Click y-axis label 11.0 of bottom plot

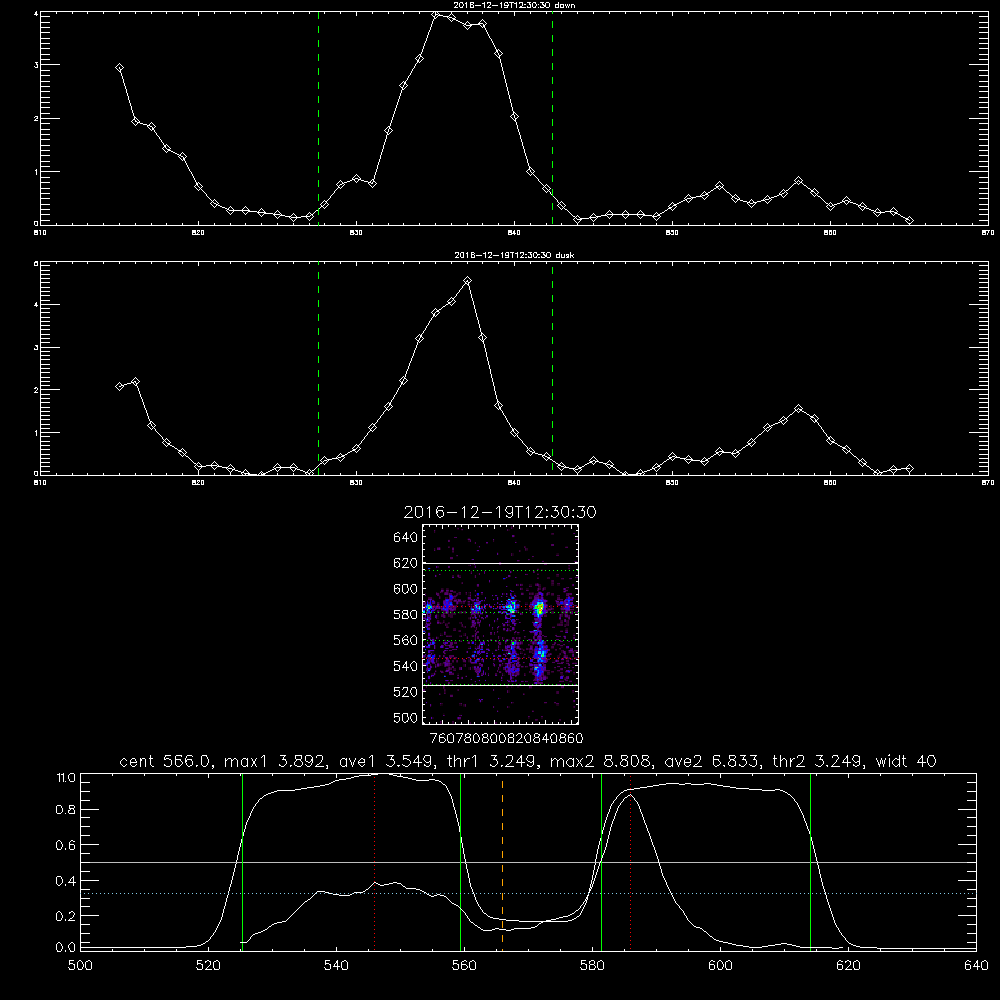66,778
